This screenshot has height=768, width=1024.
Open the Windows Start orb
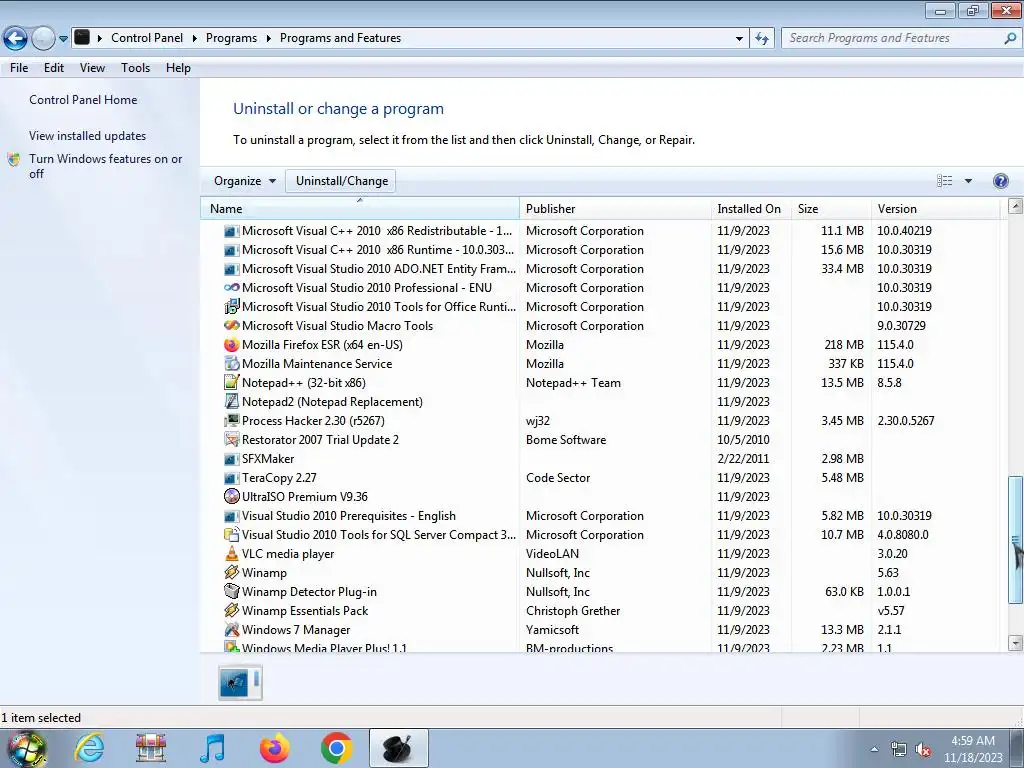[26, 748]
